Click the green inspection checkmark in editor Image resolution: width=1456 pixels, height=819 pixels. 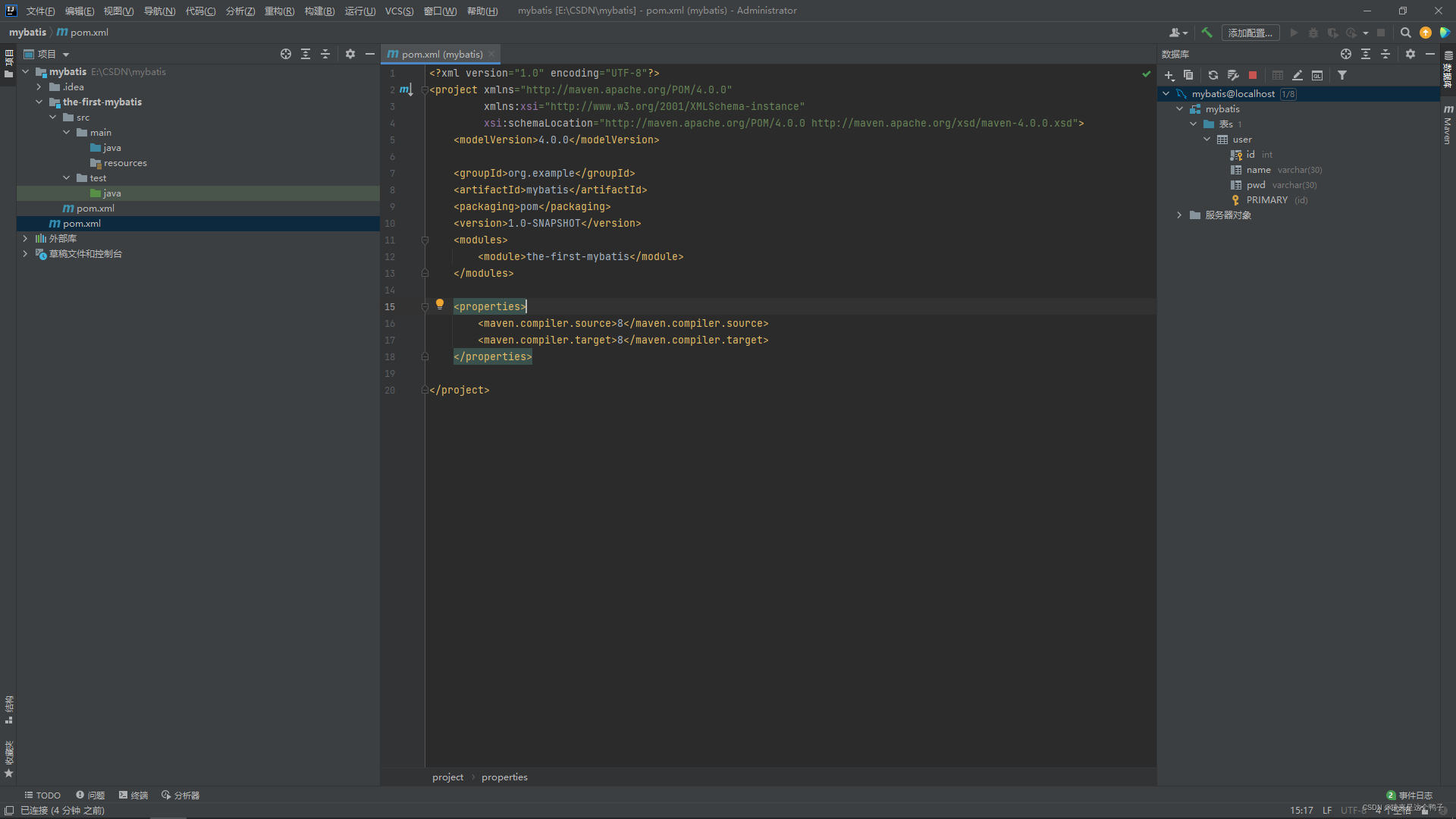click(1147, 74)
